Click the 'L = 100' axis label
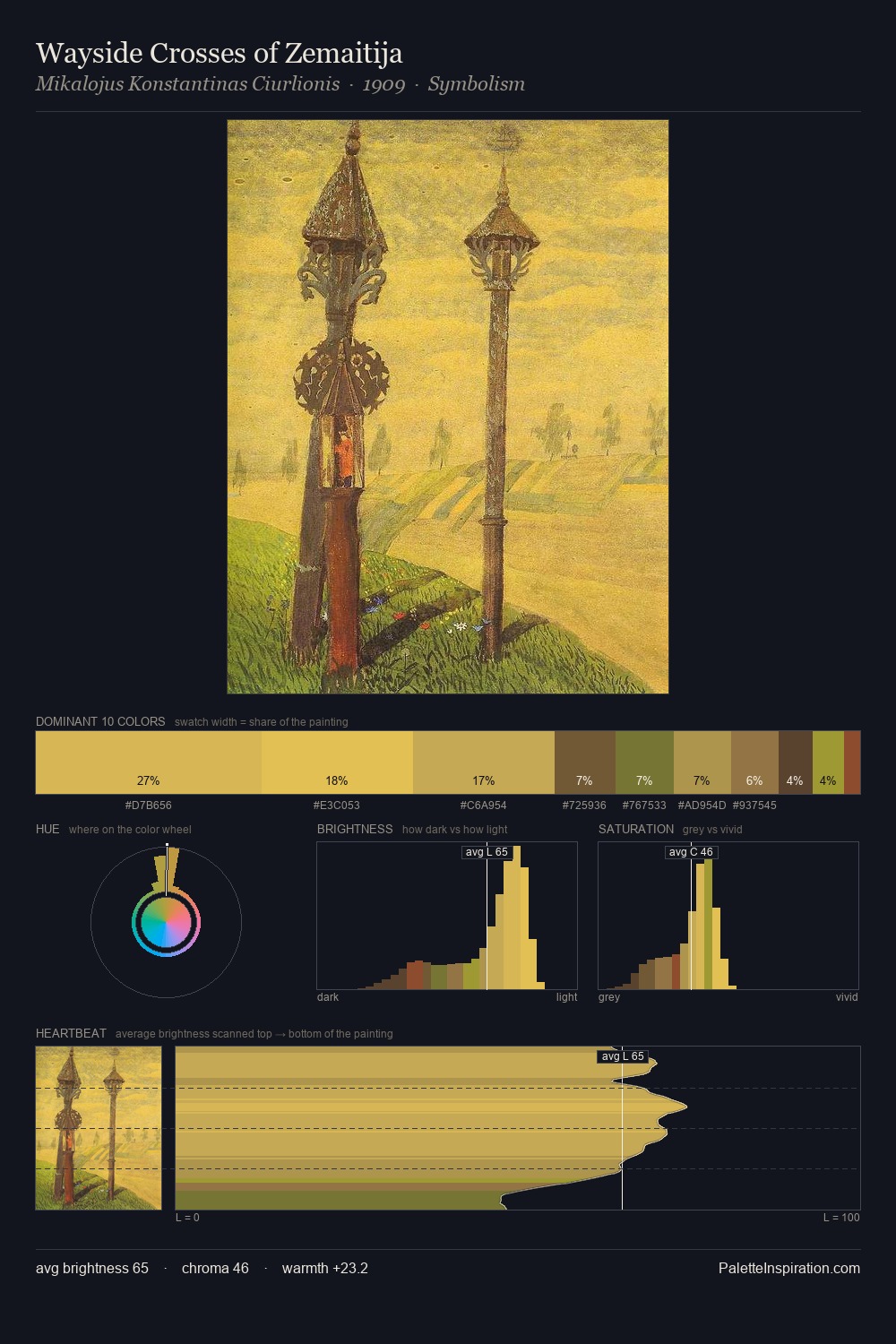Screen dimensions: 896x1344 click(x=841, y=1218)
